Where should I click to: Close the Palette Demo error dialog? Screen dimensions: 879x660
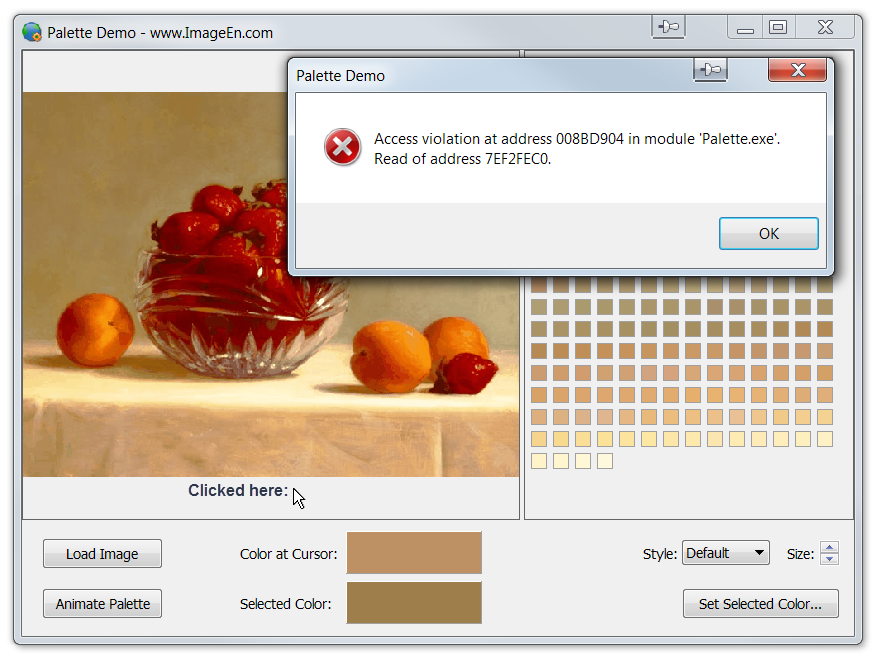coord(797,70)
